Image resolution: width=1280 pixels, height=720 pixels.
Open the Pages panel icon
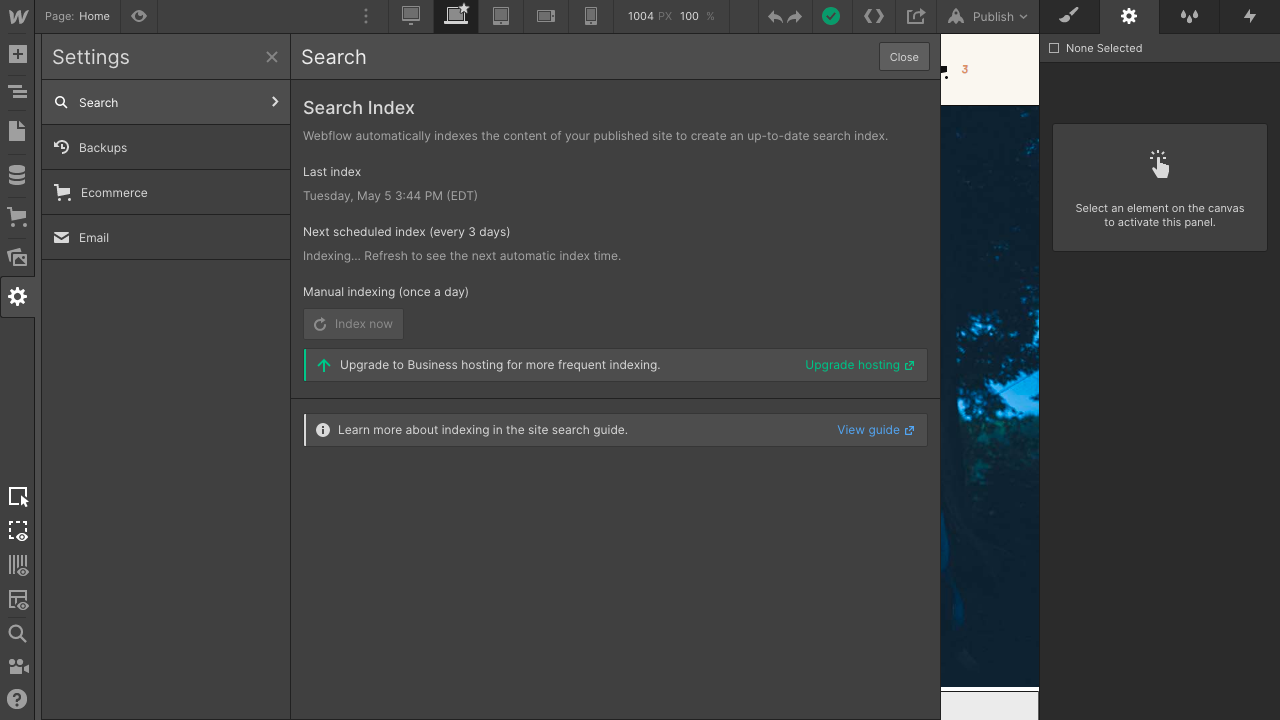[x=17, y=132]
